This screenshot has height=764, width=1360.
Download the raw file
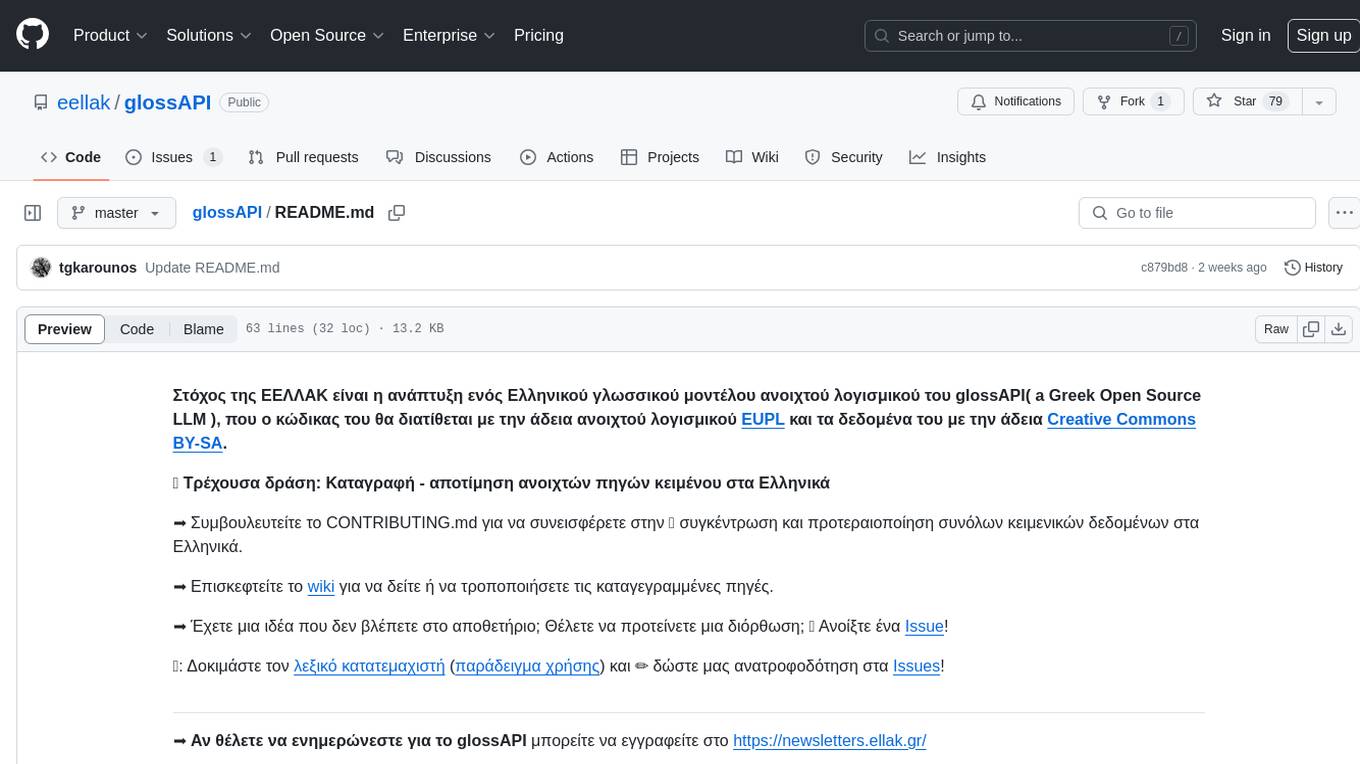[x=1339, y=329]
